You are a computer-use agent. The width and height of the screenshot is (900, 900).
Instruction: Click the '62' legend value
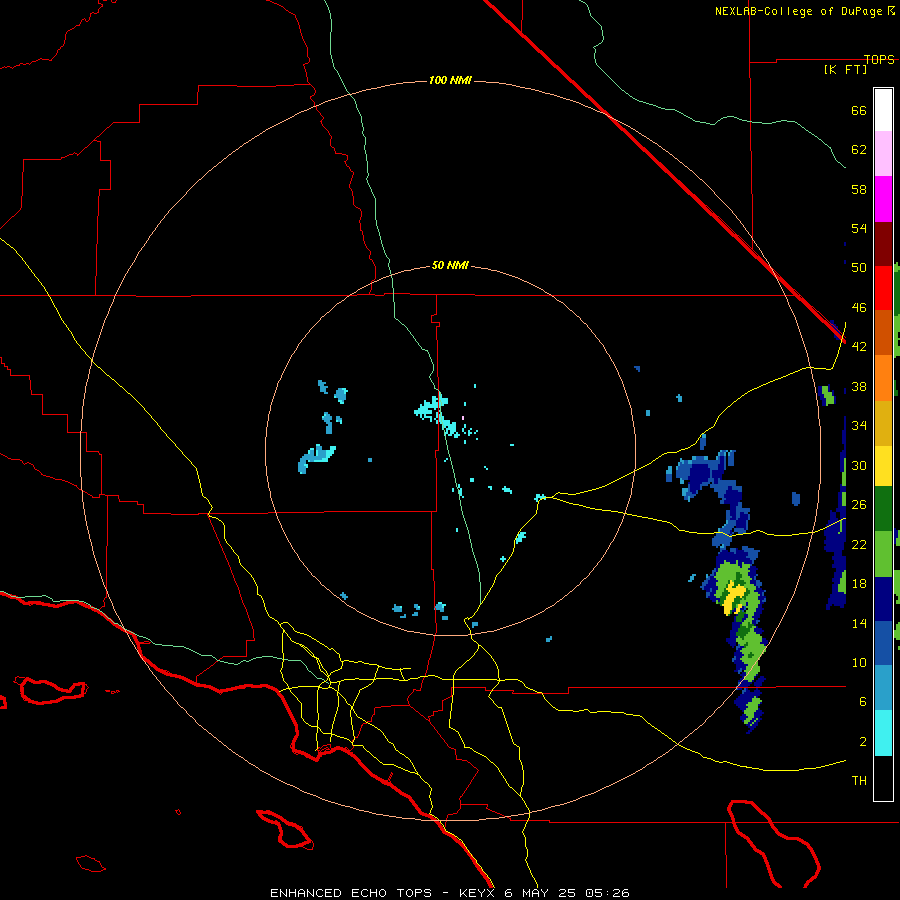coord(859,150)
